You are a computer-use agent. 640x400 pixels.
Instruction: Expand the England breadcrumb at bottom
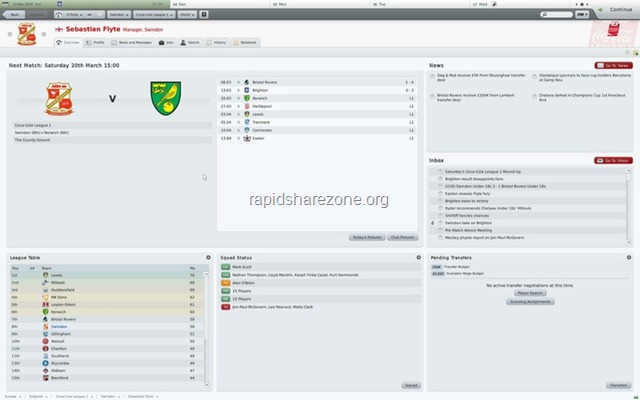pyautogui.click(x=38, y=396)
